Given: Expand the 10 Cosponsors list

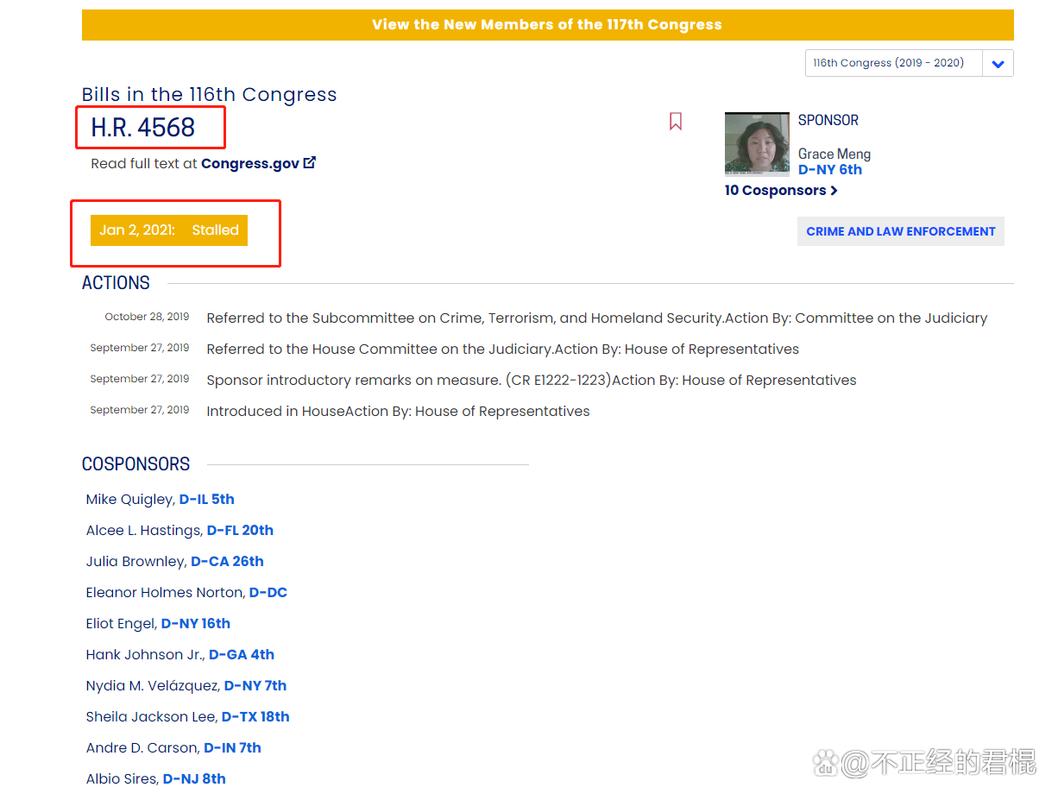Looking at the screenshot, I should click(x=780, y=190).
